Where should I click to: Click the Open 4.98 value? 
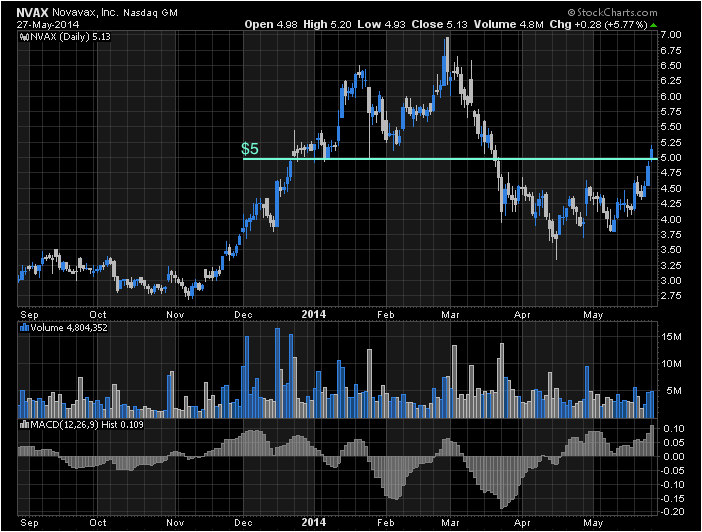click(x=271, y=24)
